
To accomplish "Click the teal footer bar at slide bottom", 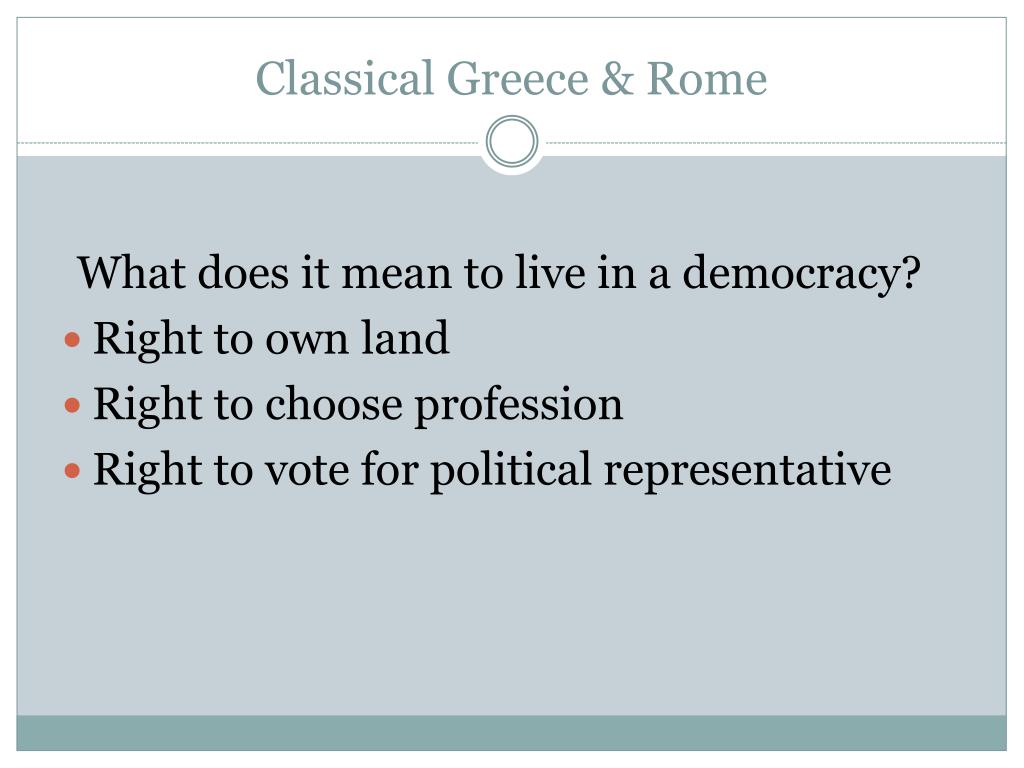I will coord(511,733).
